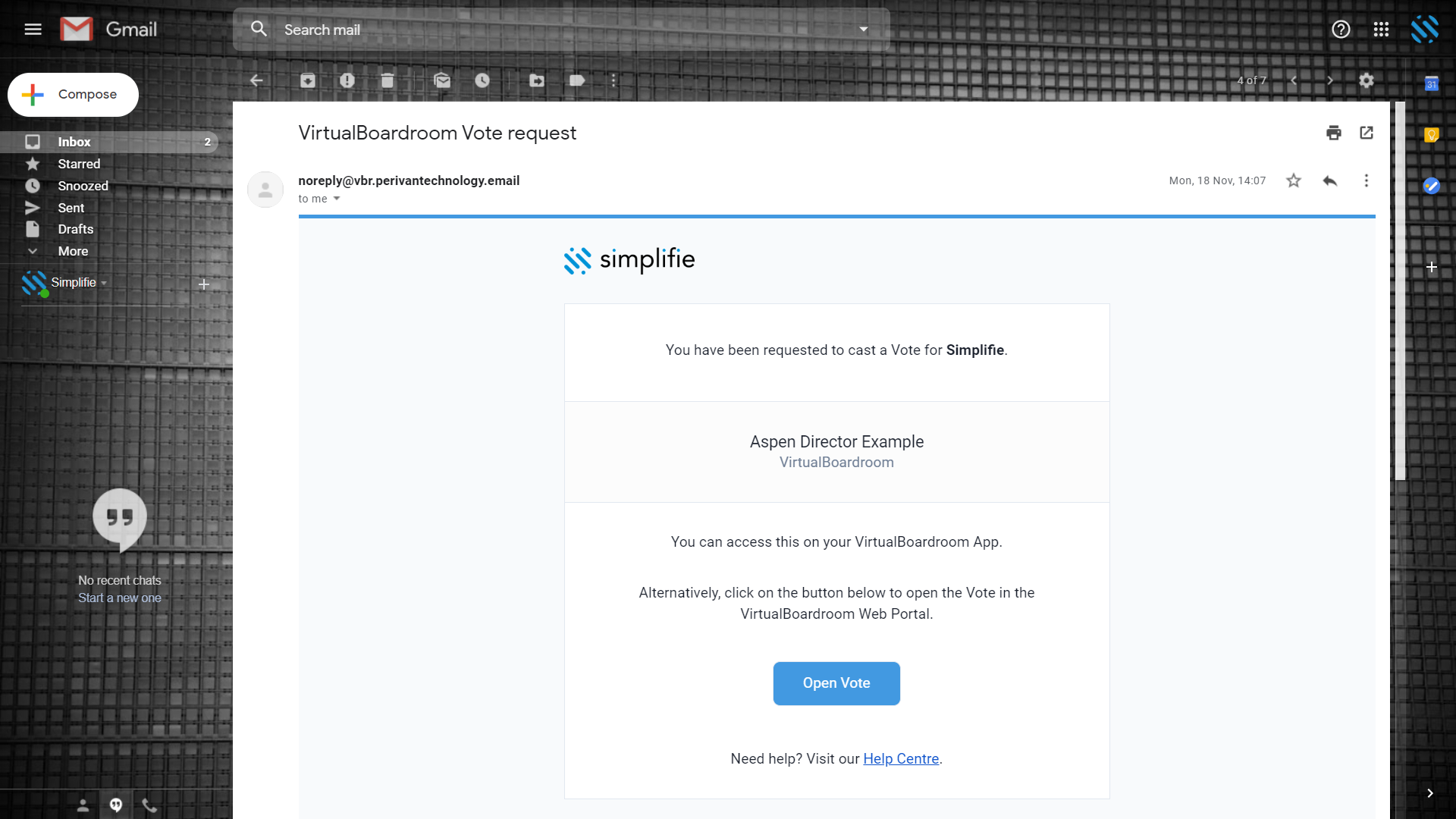Click sender profile avatar
The image size is (1456, 819).
(265, 190)
